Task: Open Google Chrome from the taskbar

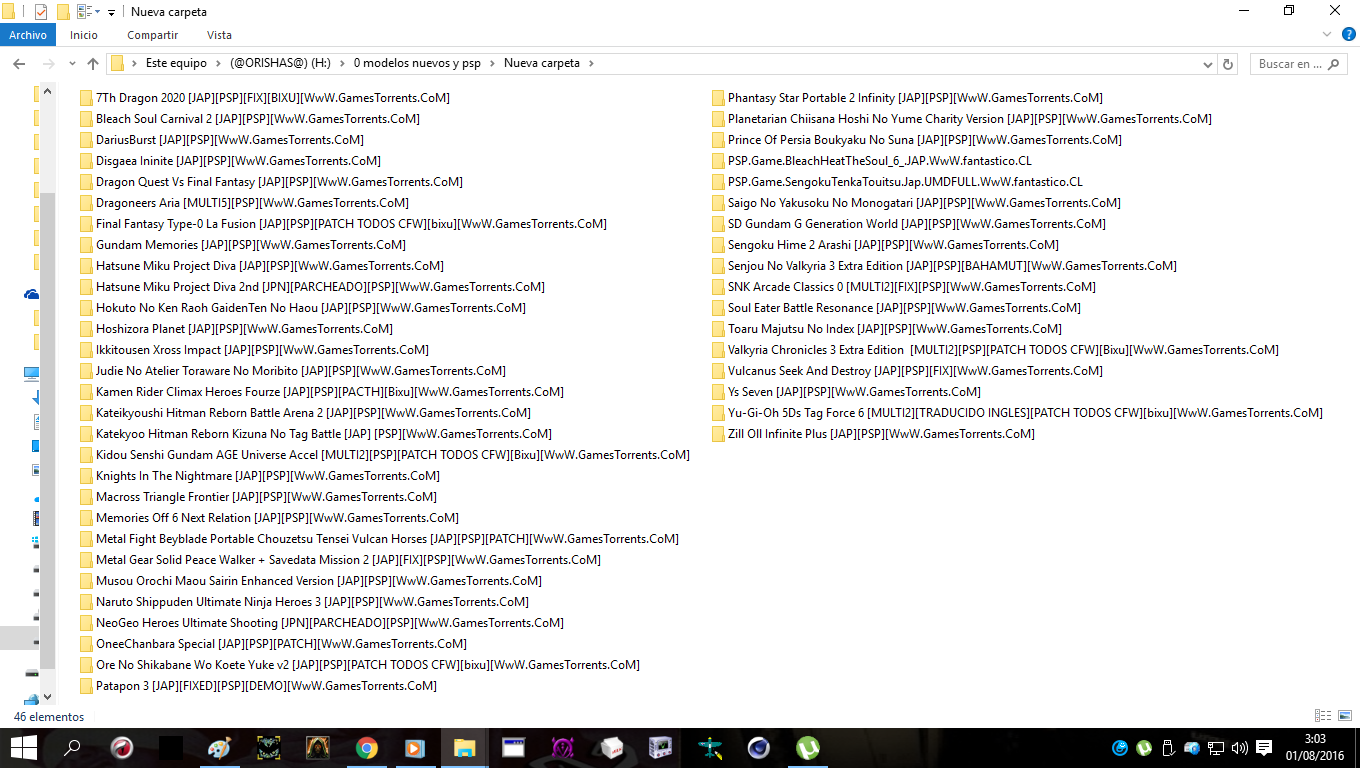Action: click(366, 748)
